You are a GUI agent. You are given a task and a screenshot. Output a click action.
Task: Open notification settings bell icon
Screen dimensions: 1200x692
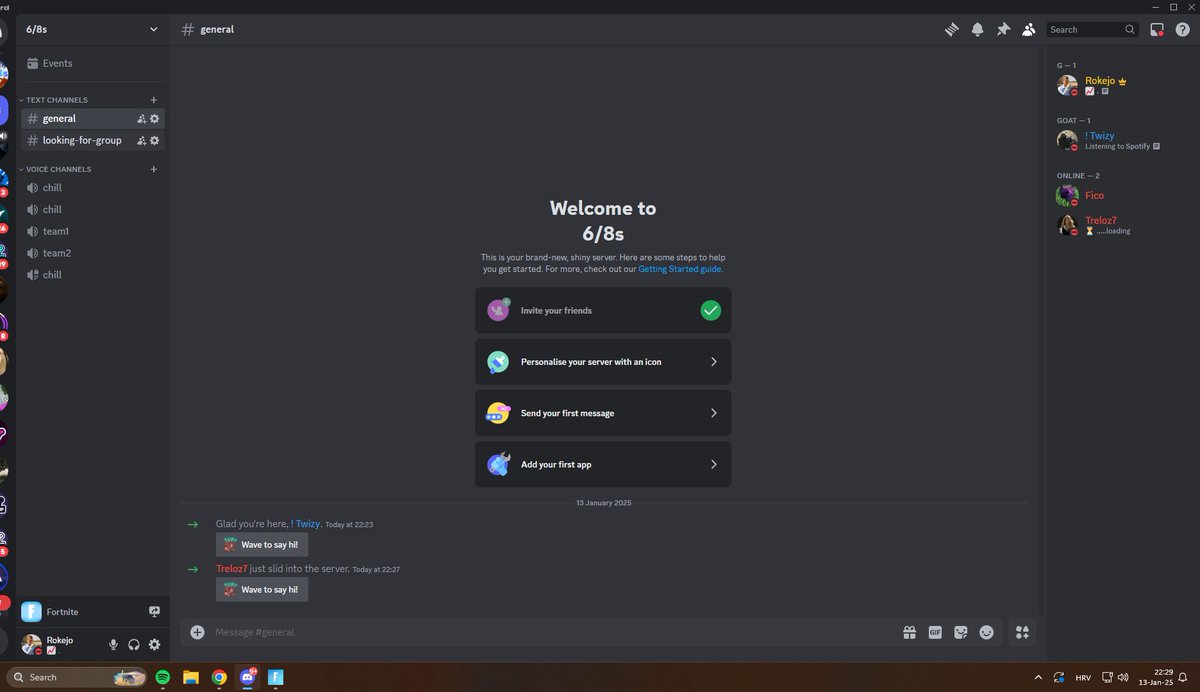click(x=978, y=30)
